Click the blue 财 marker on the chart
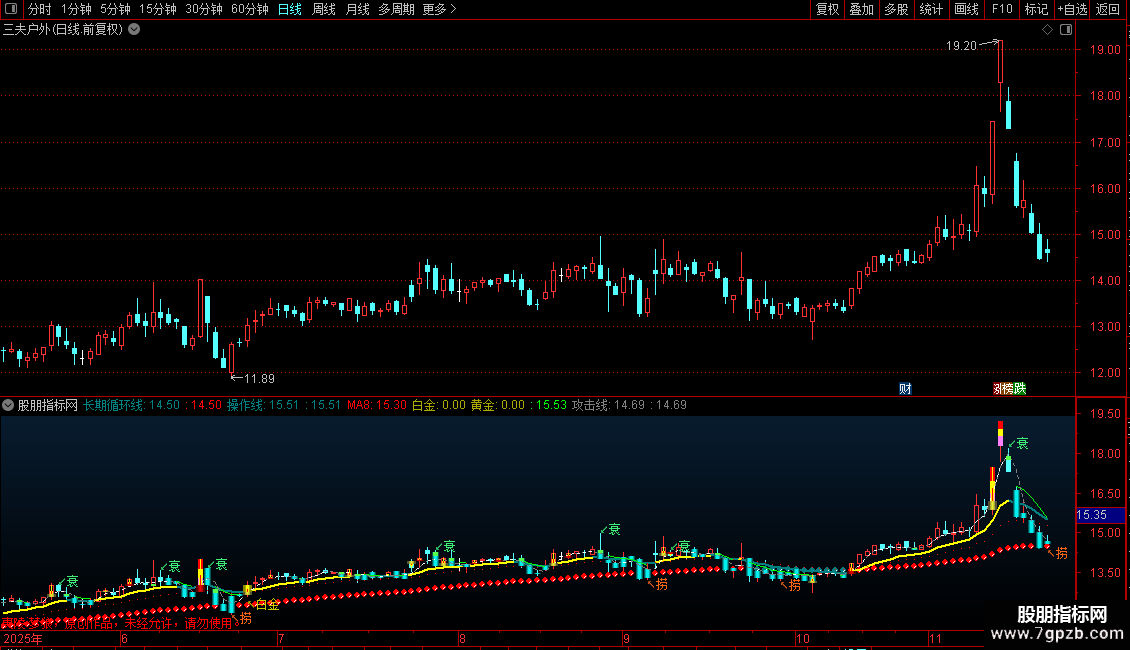Screen dimensions: 1130x650 point(905,388)
